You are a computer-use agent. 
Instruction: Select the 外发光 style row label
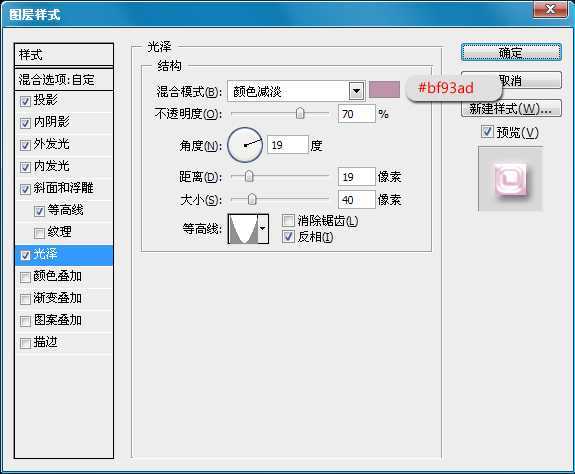[x=51, y=143]
